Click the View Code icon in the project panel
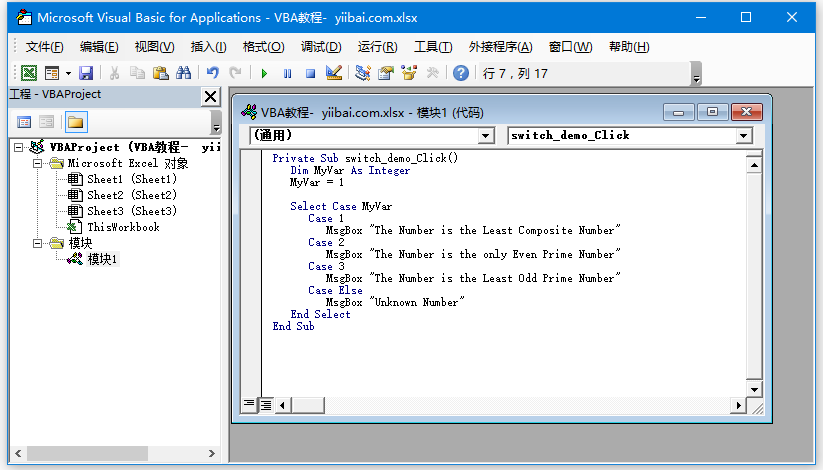823x470 pixels. pos(24,122)
